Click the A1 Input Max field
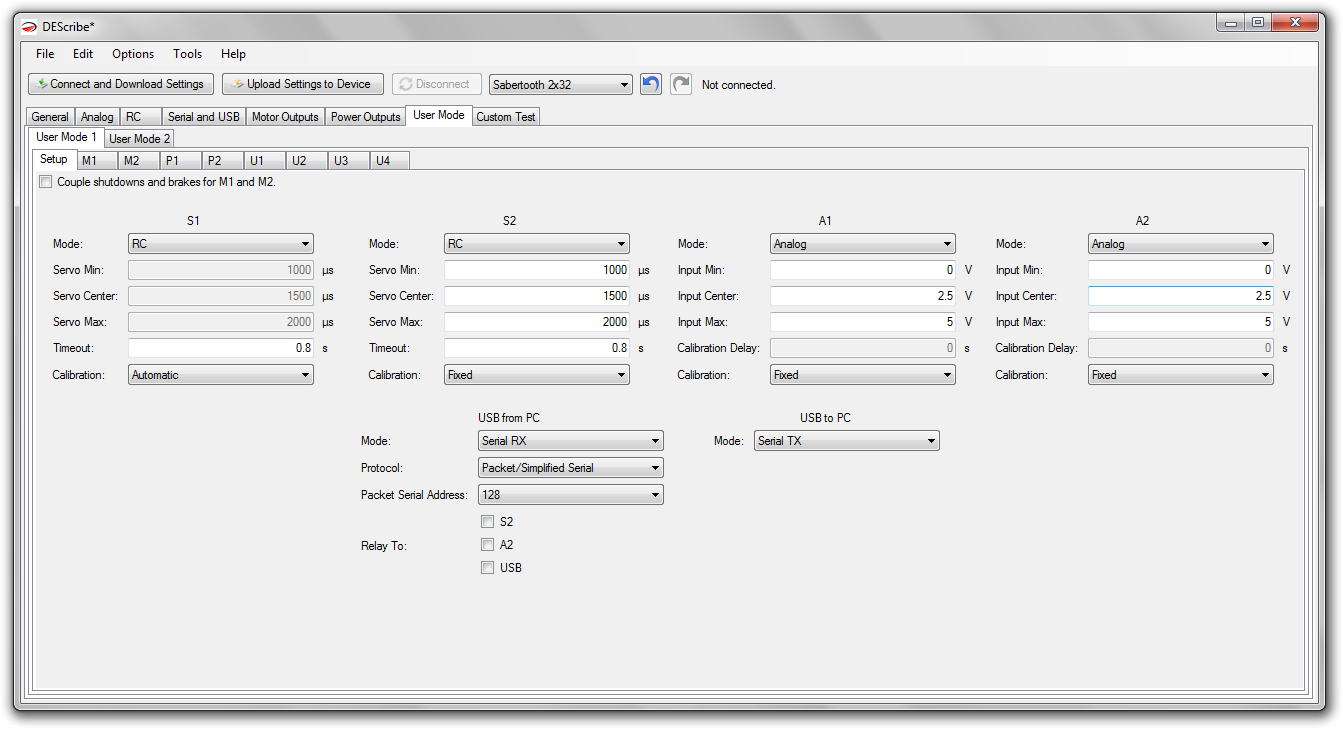1343x730 pixels. click(863, 322)
